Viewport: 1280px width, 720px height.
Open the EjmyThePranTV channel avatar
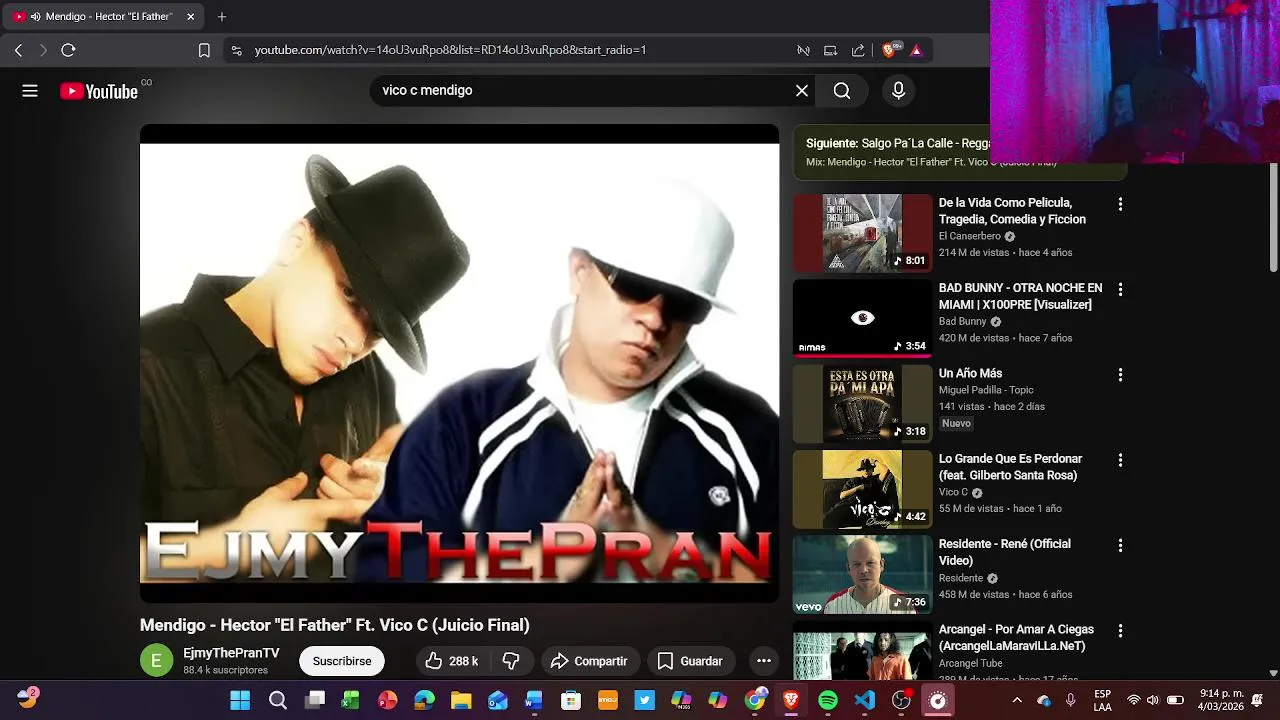pyautogui.click(x=156, y=661)
